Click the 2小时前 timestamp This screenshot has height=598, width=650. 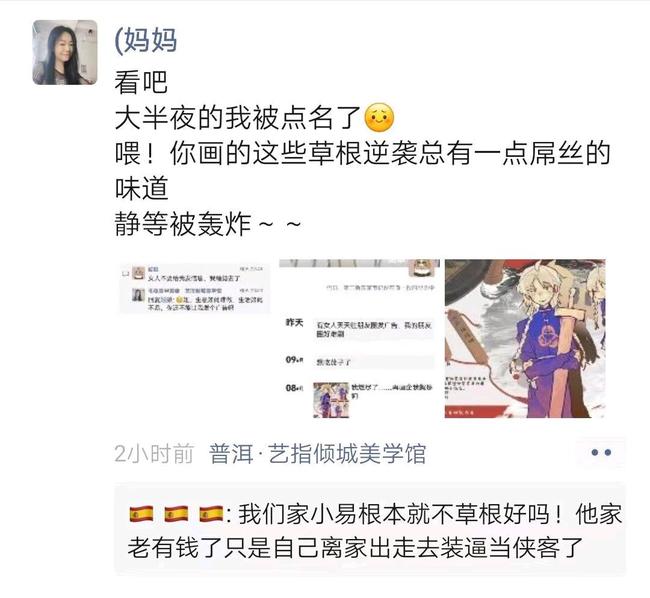[154, 454]
